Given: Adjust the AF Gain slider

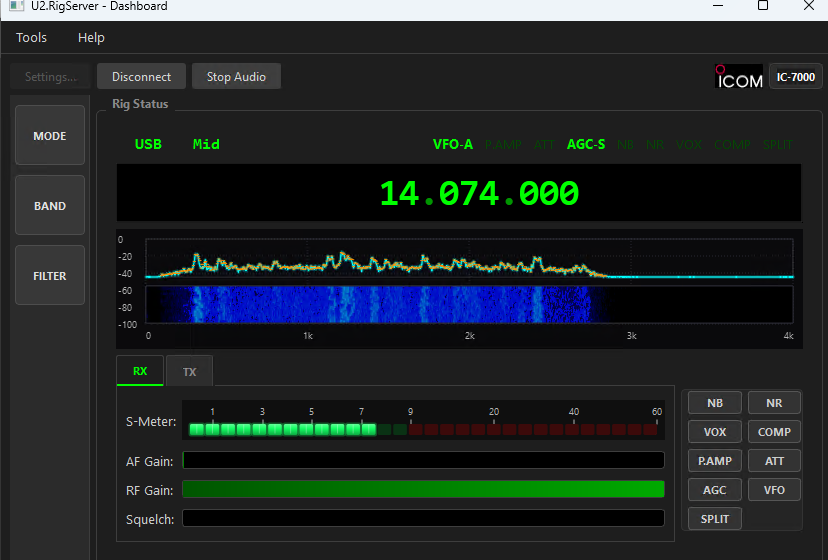Looking at the screenshot, I should [423, 460].
